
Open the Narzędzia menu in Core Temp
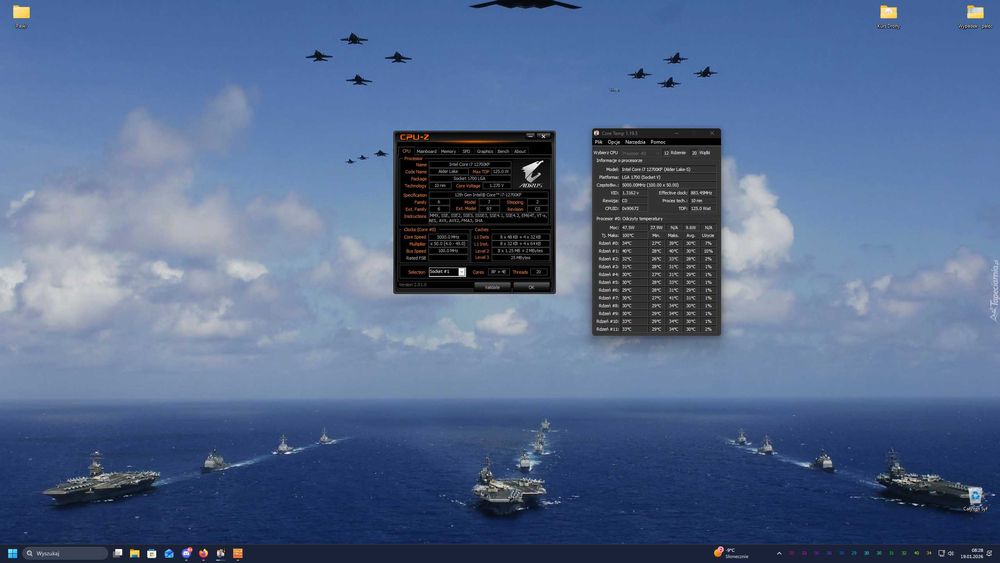tap(635, 142)
